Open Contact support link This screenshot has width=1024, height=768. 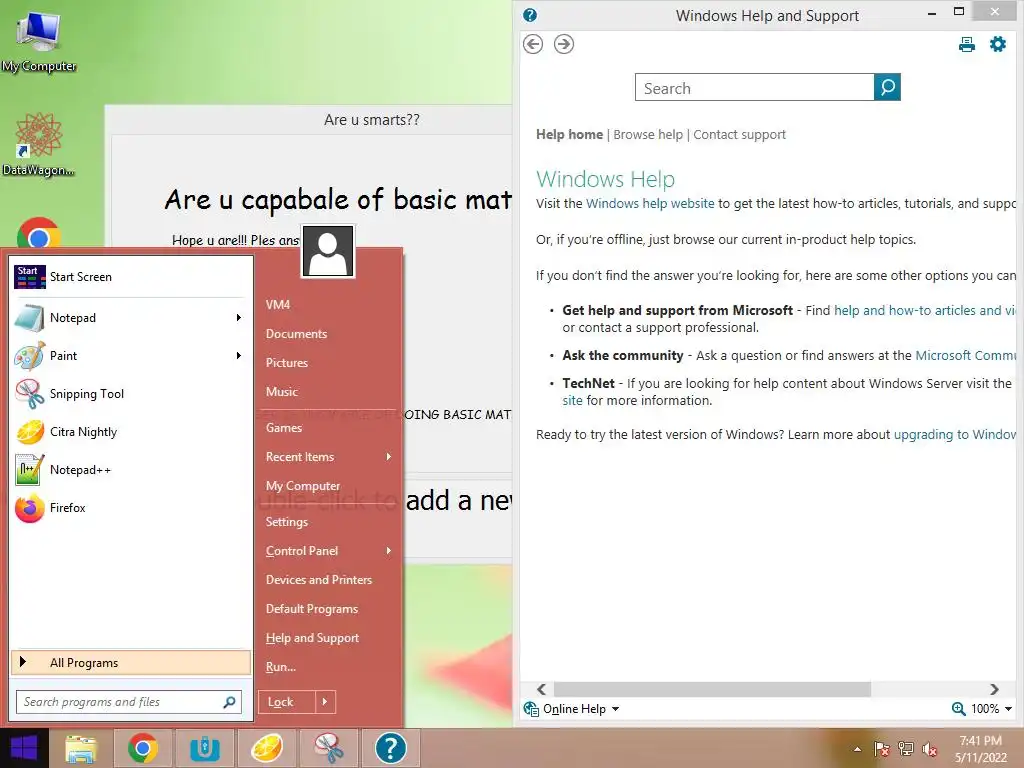coord(739,135)
